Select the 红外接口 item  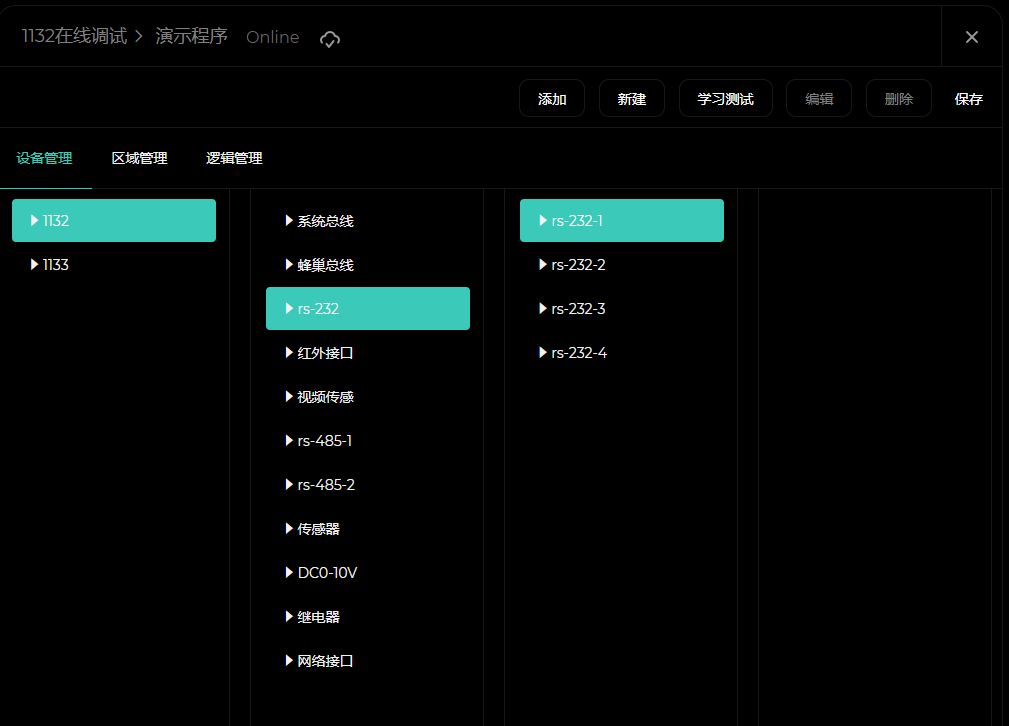325,353
